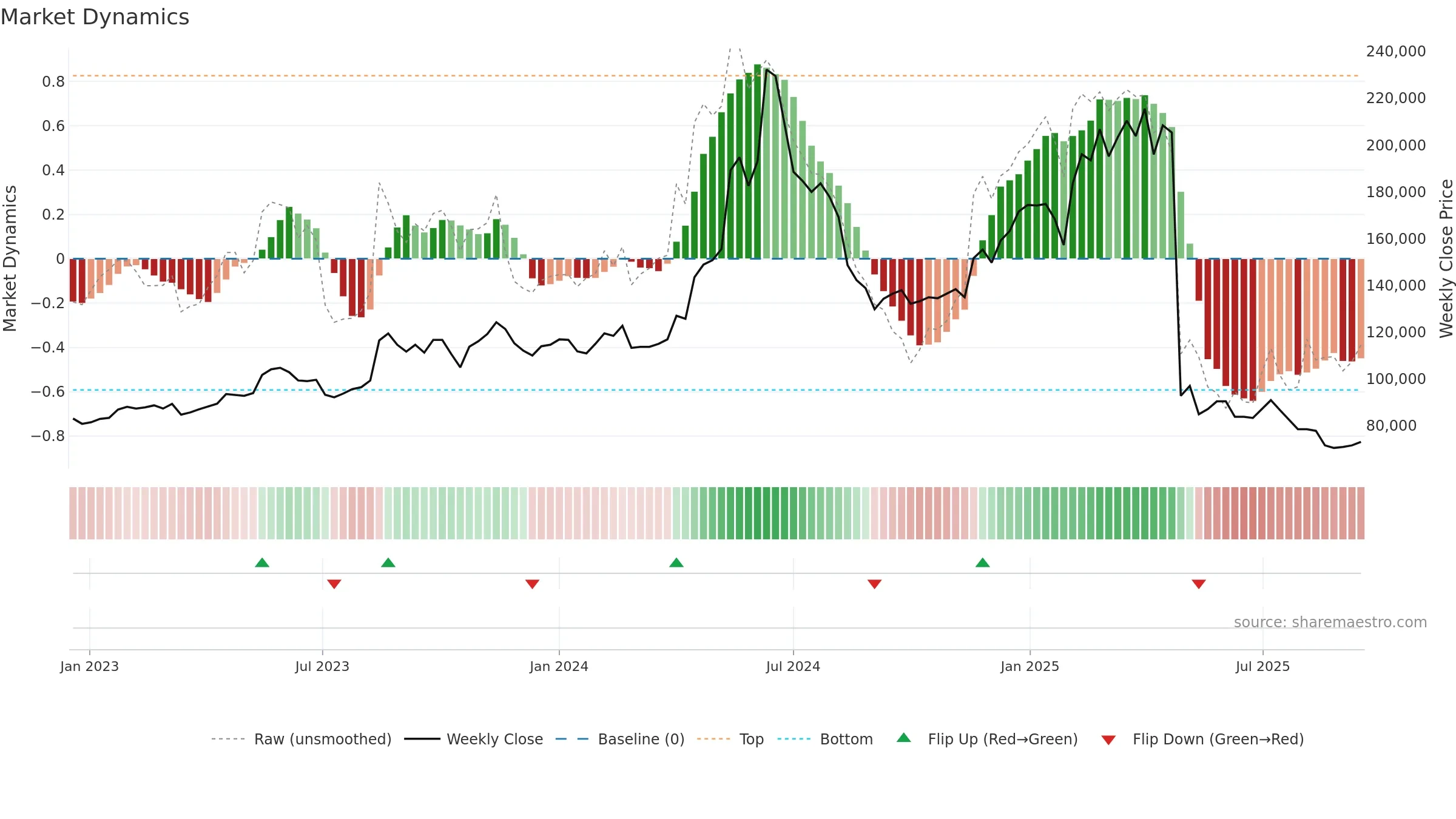1456x819 pixels.
Task: Click the first green flip-up marker before Jul 2023
Action: [262, 562]
